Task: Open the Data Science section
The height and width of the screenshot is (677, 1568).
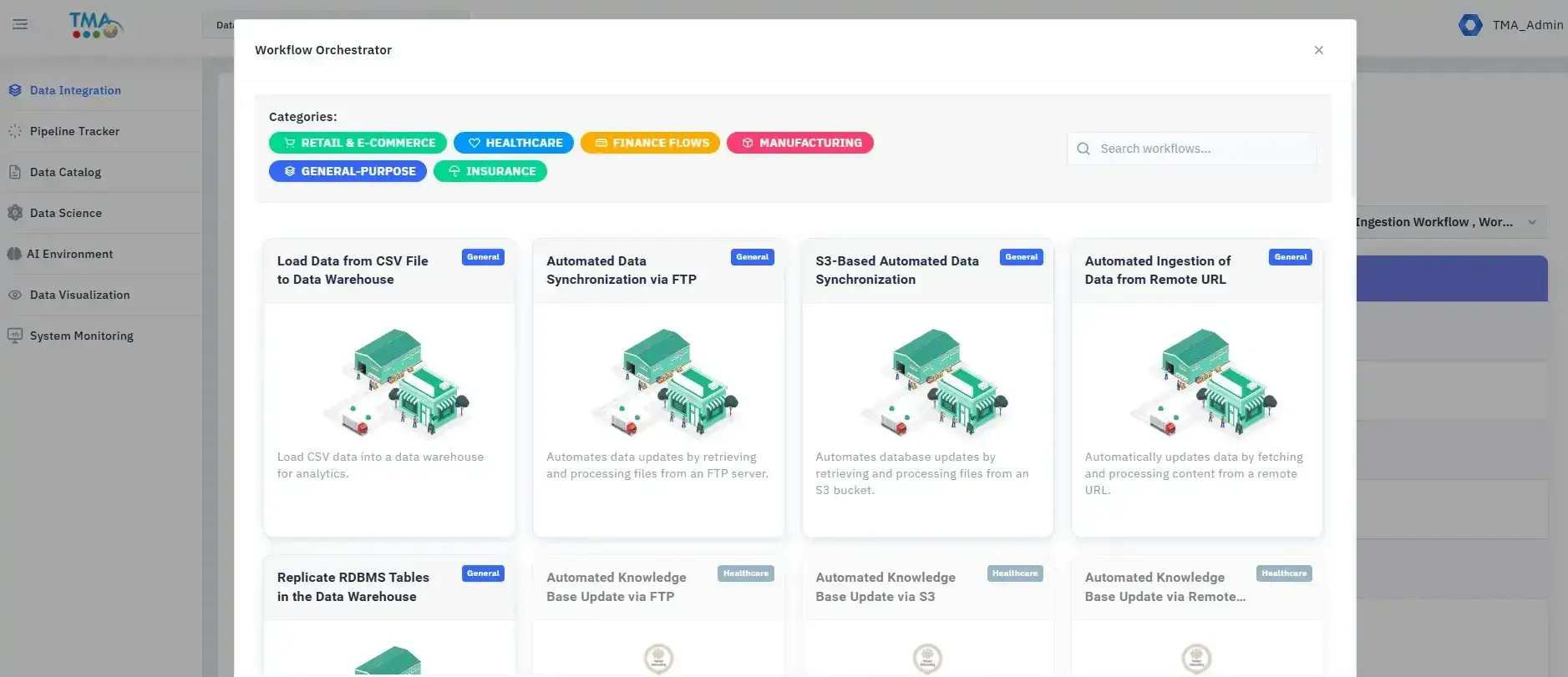Action: 65,213
